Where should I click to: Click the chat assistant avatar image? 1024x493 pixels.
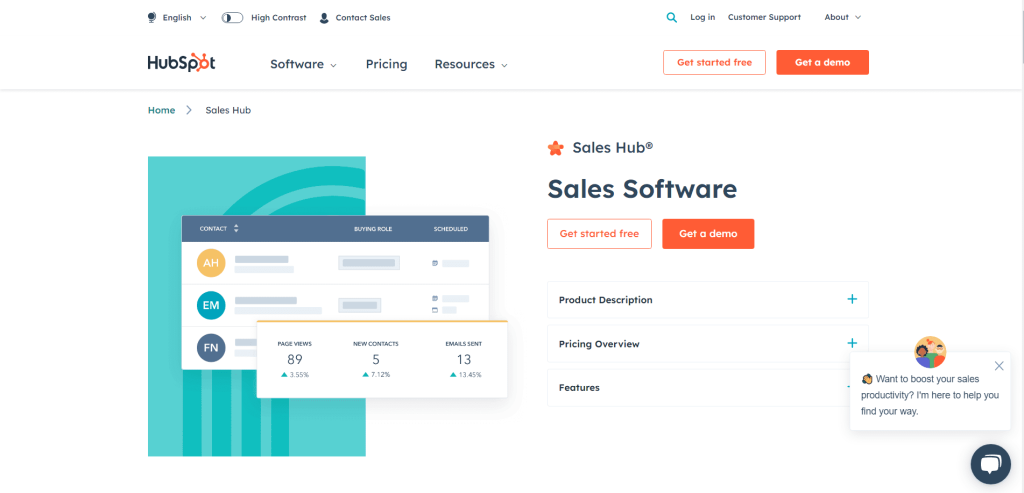pyautogui.click(x=930, y=353)
